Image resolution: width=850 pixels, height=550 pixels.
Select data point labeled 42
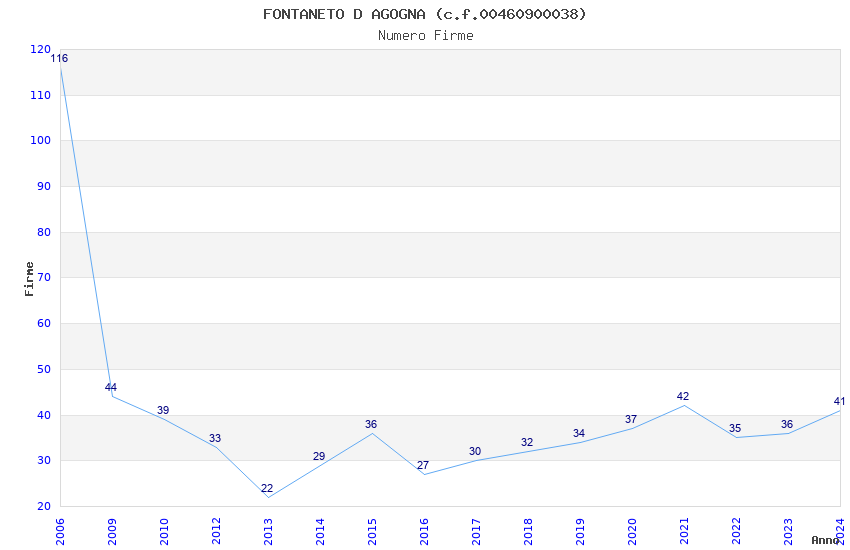pos(682,396)
